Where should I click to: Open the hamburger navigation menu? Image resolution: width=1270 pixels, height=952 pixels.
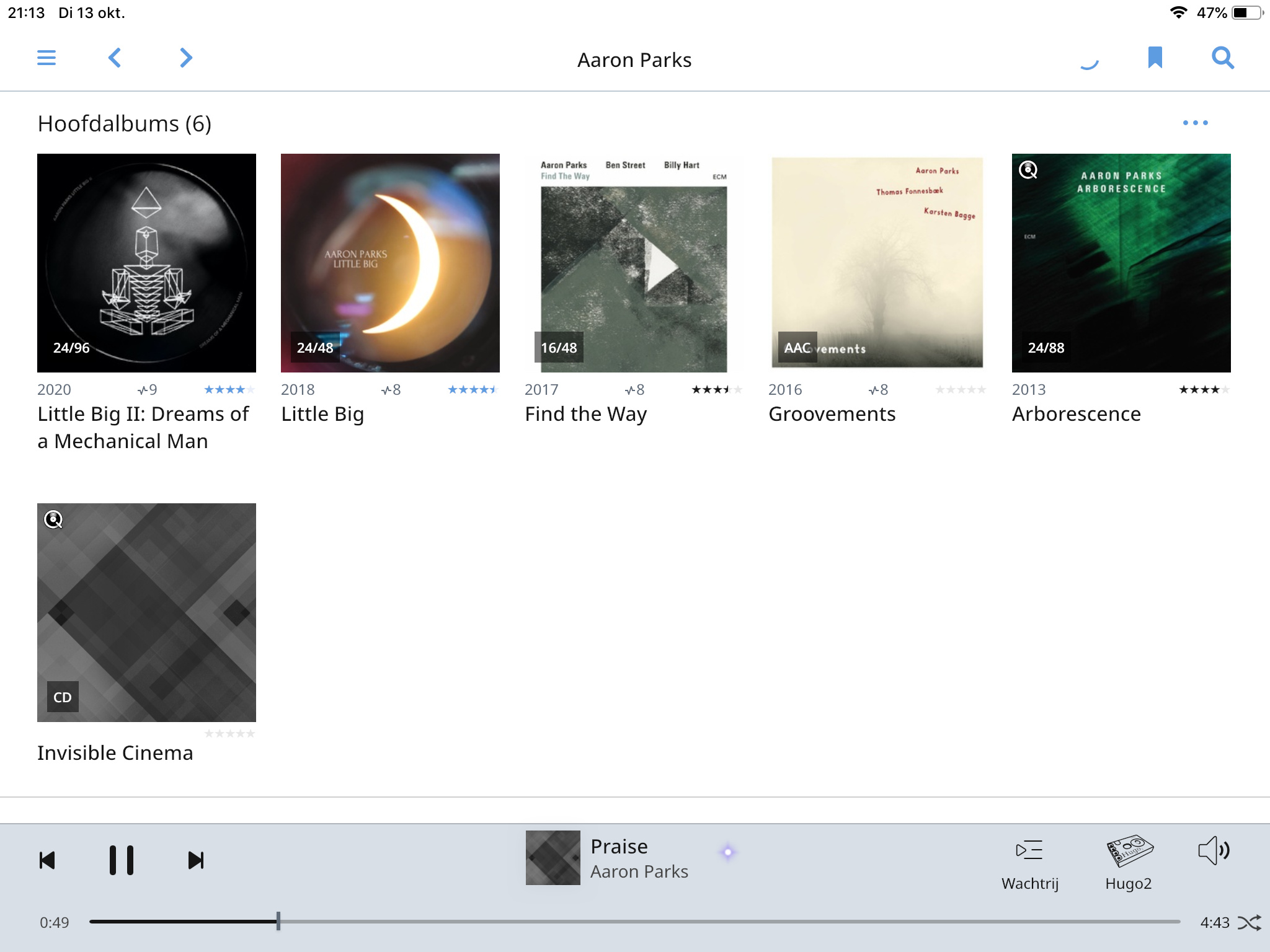click(x=47, y=58)
